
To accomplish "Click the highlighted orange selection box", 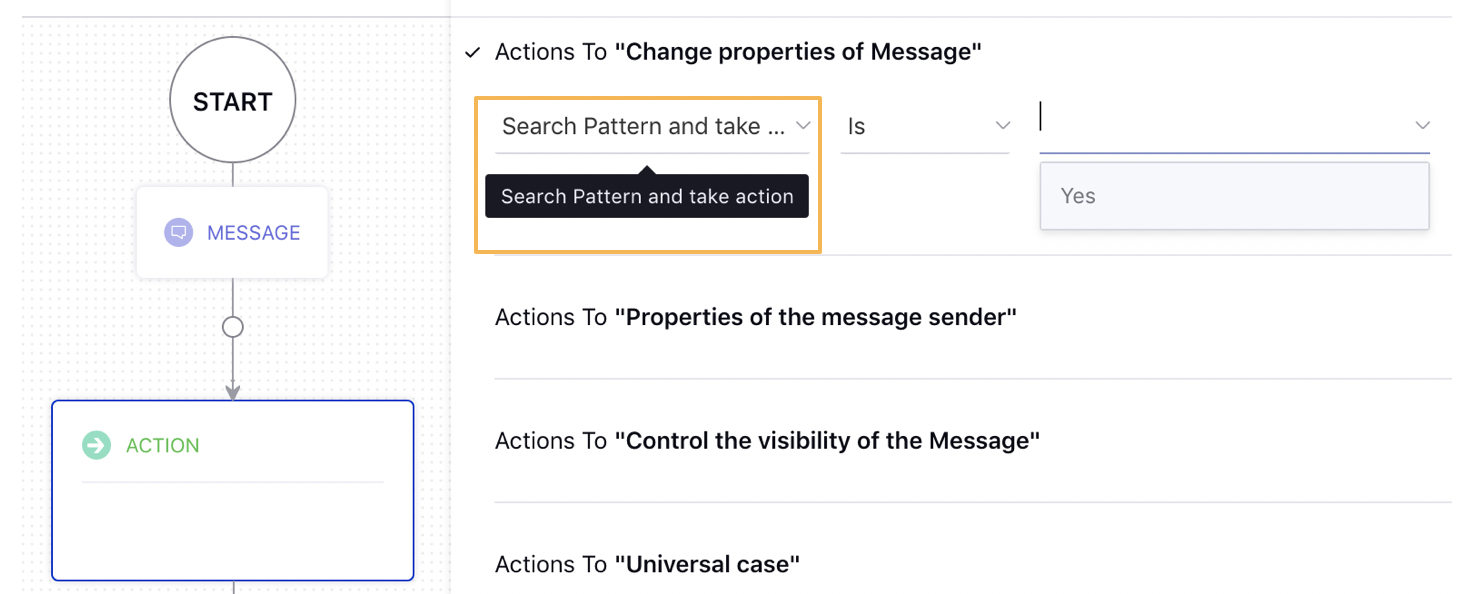I will coord(647,173).
